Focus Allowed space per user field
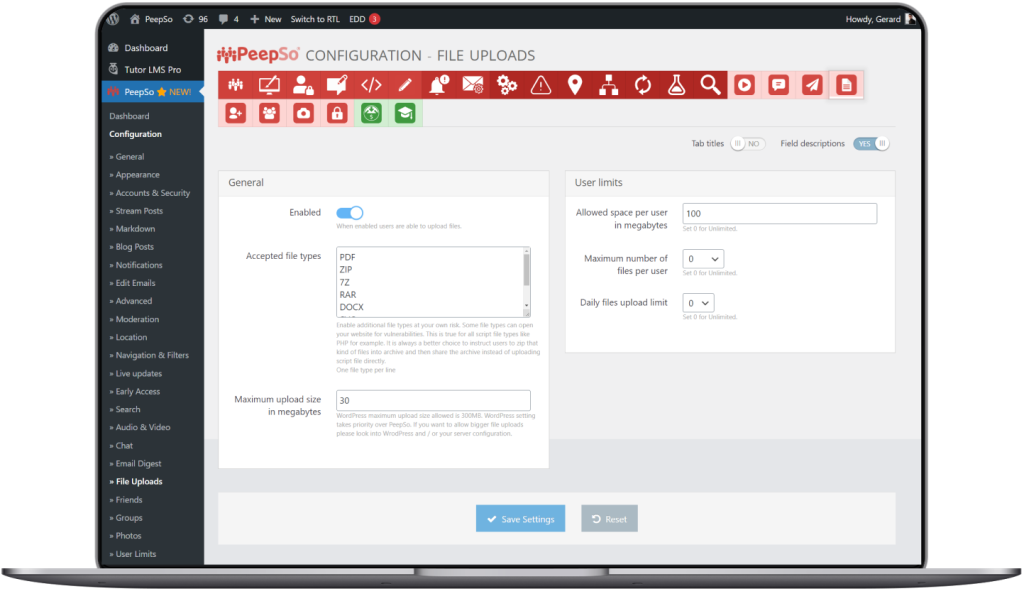The image size is (1024, 596). click(x=779, y=213)
